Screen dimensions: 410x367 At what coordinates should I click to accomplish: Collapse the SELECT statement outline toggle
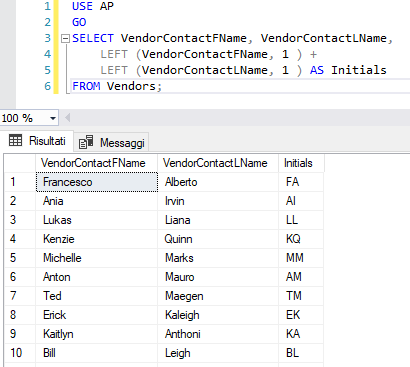[x=65, y=39]
